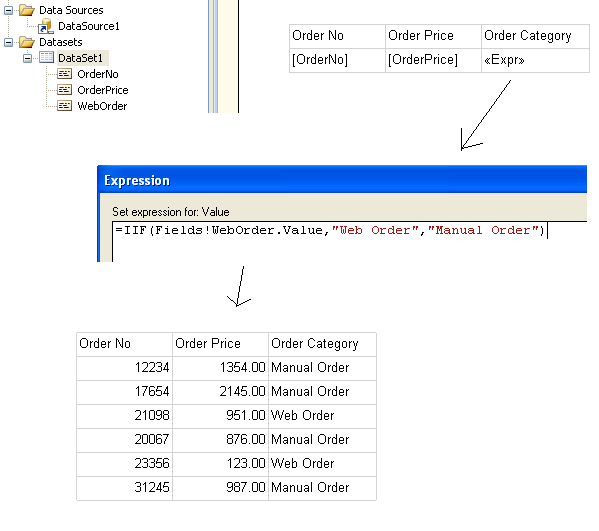
Task: Select the «Expr» design cell
Action: point(535,60)
